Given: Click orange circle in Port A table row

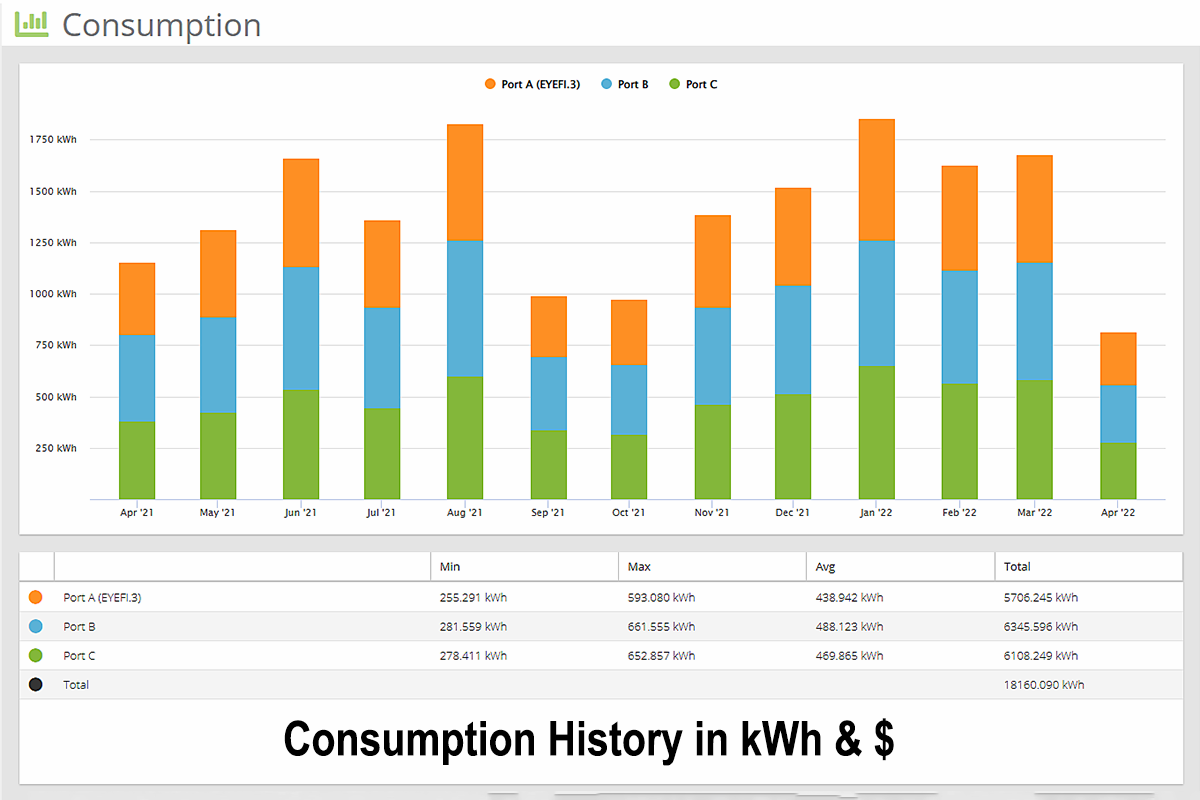Looking at the screenshot, I should (36, 597).
